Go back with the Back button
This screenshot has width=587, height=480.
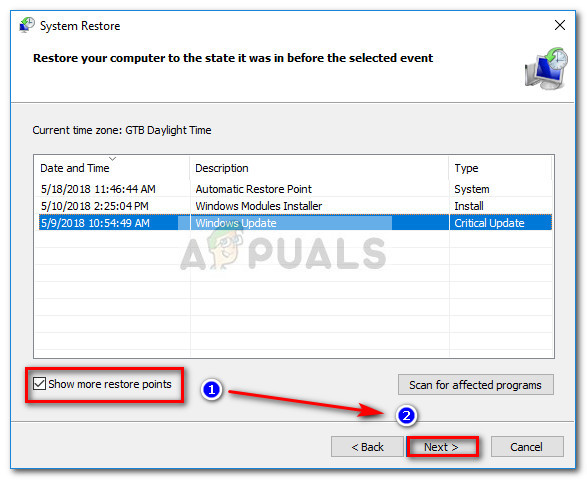367,447
